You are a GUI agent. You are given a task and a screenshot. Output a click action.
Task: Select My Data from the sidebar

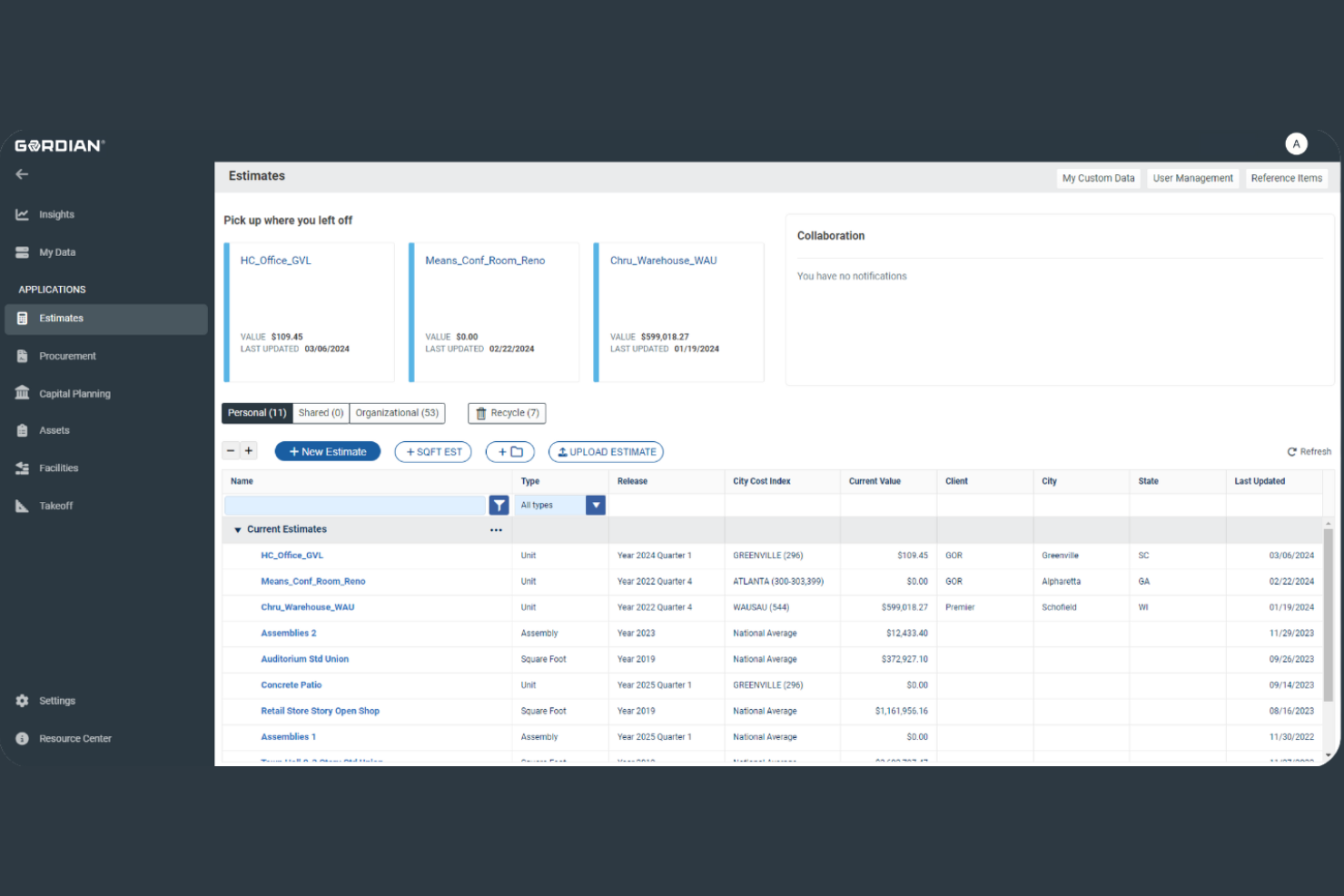56,252
